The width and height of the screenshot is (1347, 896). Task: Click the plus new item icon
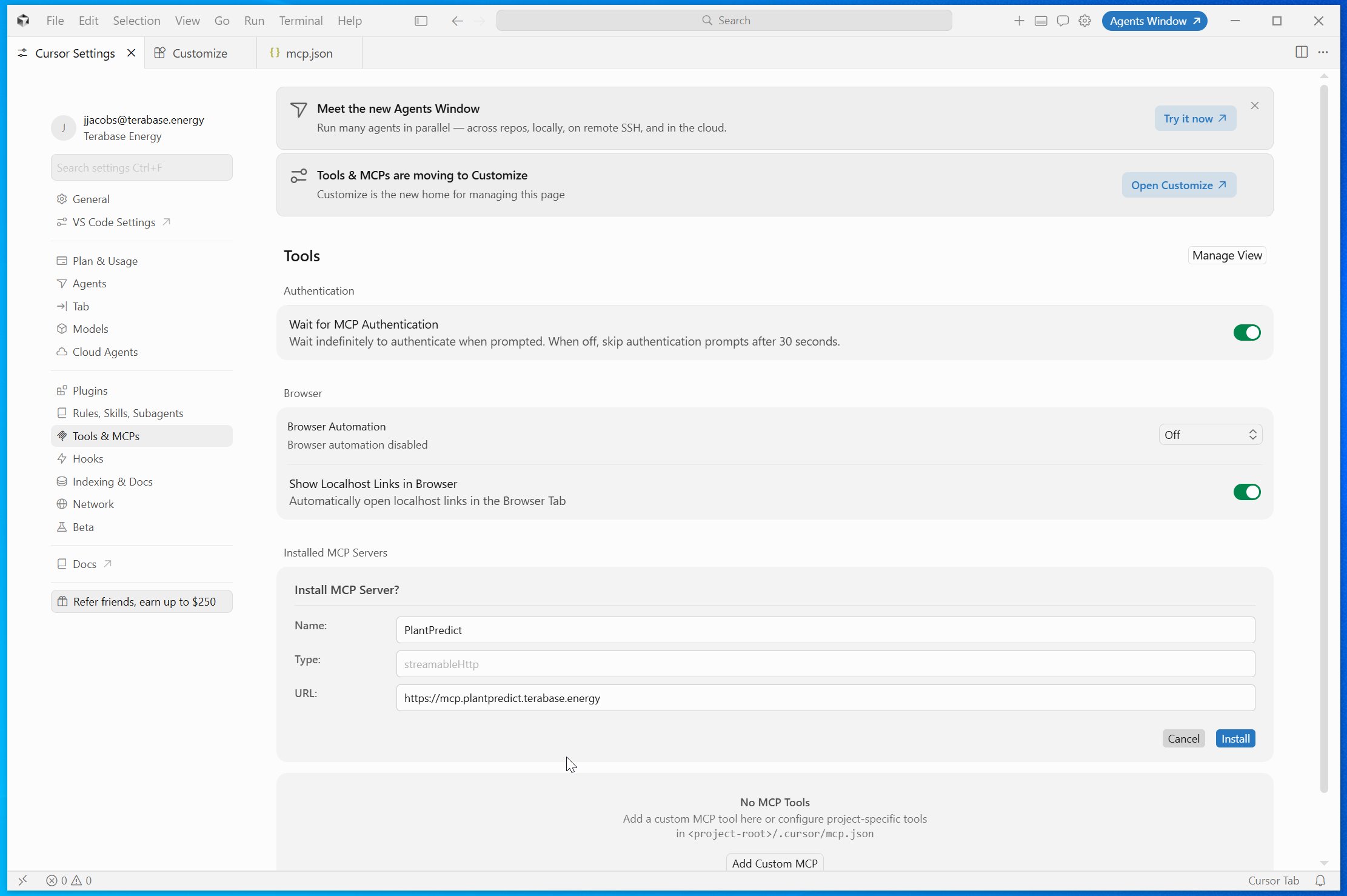(1019, 21)
